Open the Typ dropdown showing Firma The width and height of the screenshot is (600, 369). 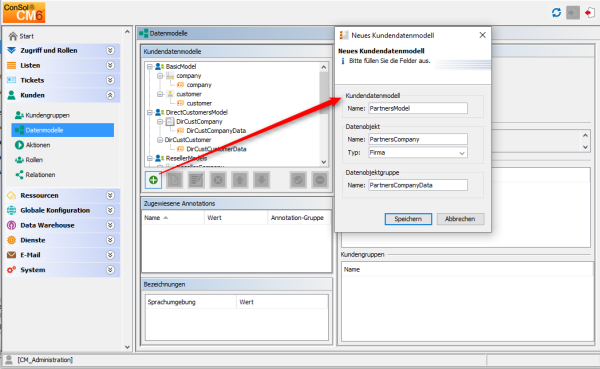click(x=418, y=152)
